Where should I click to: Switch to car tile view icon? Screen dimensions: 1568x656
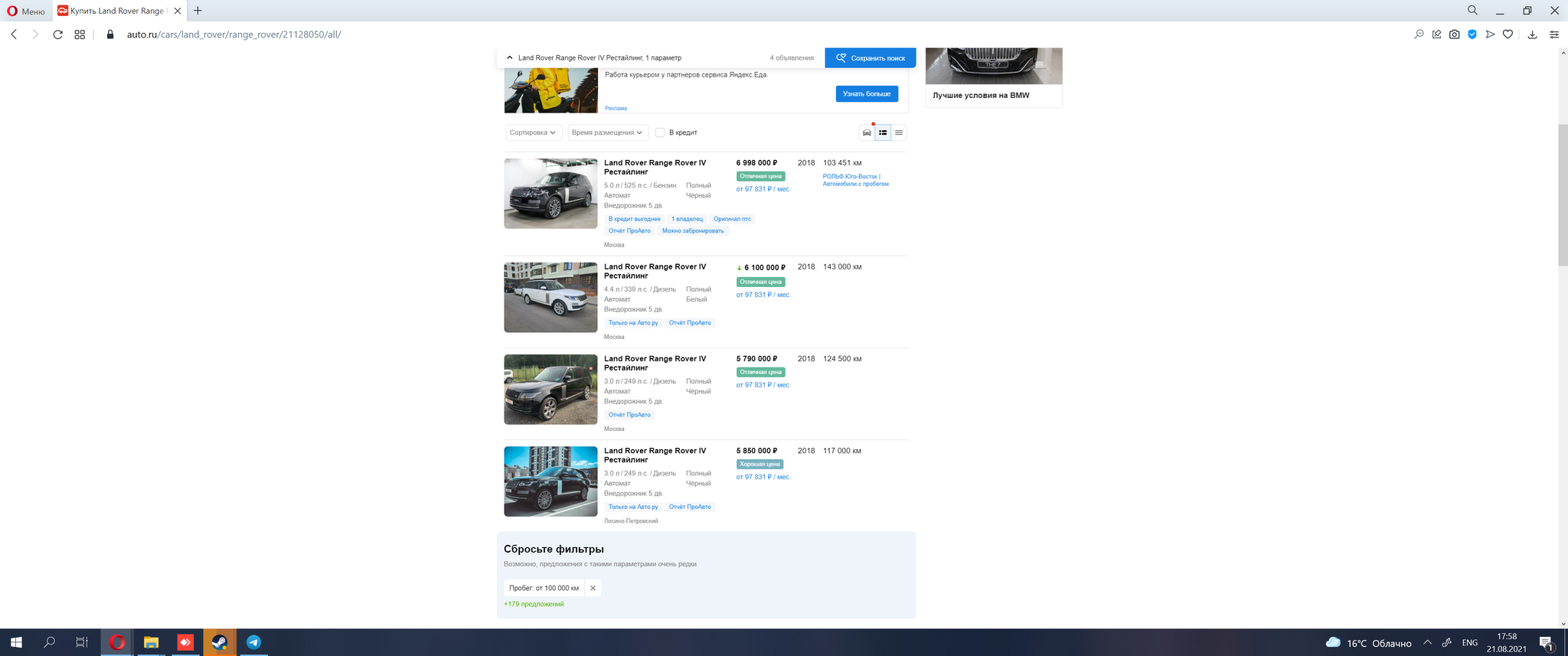tap(867, 132)
